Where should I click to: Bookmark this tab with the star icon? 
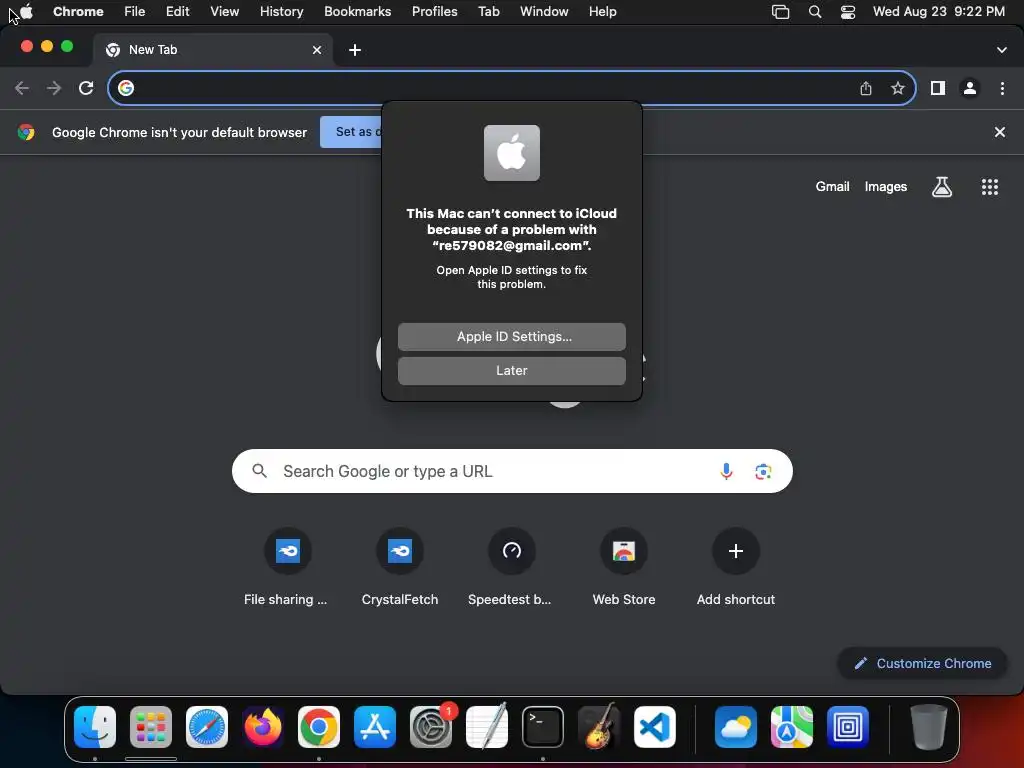point(898,88)
